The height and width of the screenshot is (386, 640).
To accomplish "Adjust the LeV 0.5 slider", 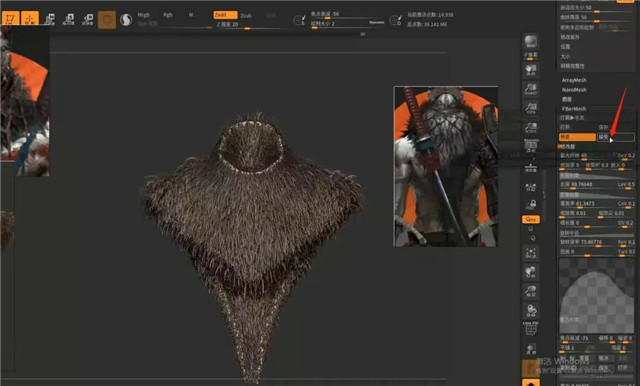I will [x=626, y=185].
